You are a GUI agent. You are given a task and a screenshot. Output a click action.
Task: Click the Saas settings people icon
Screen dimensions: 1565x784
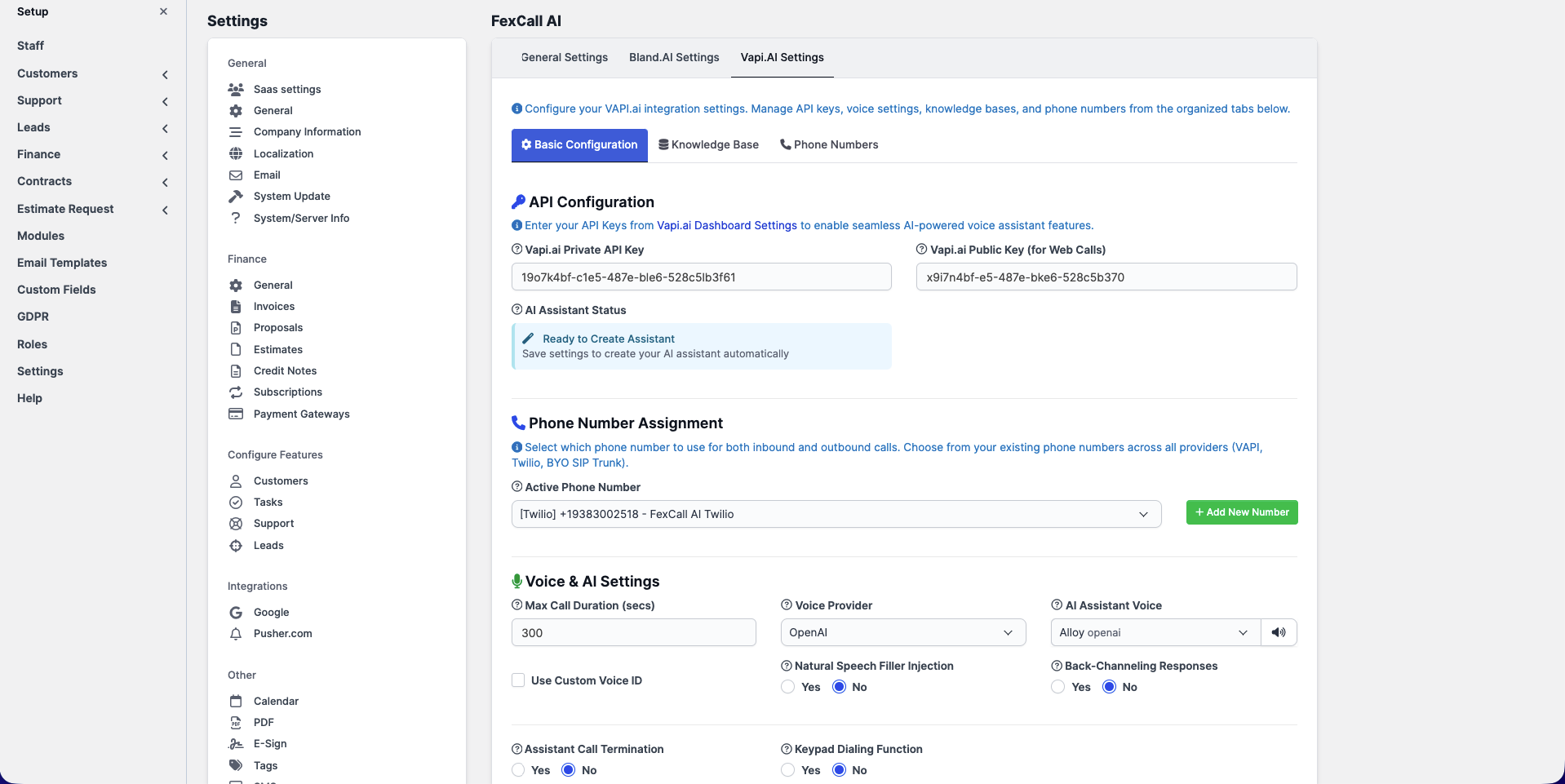pyautogui.click(x=236, y=89)
